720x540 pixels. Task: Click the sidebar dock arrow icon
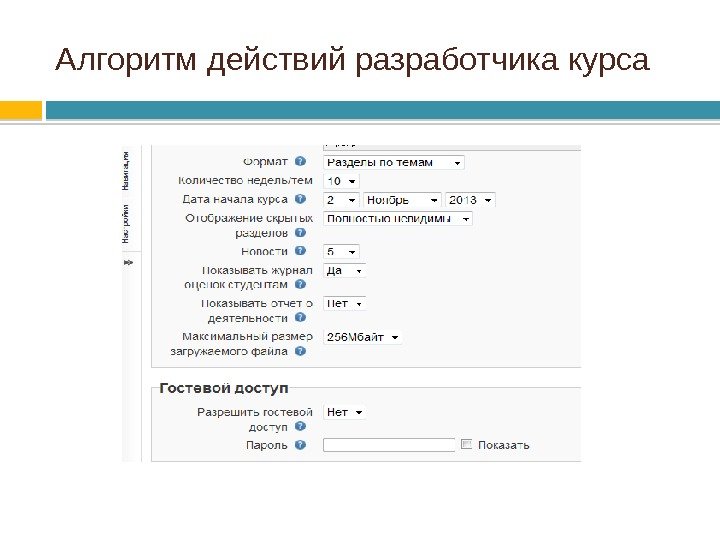click(x=129, y=262)
